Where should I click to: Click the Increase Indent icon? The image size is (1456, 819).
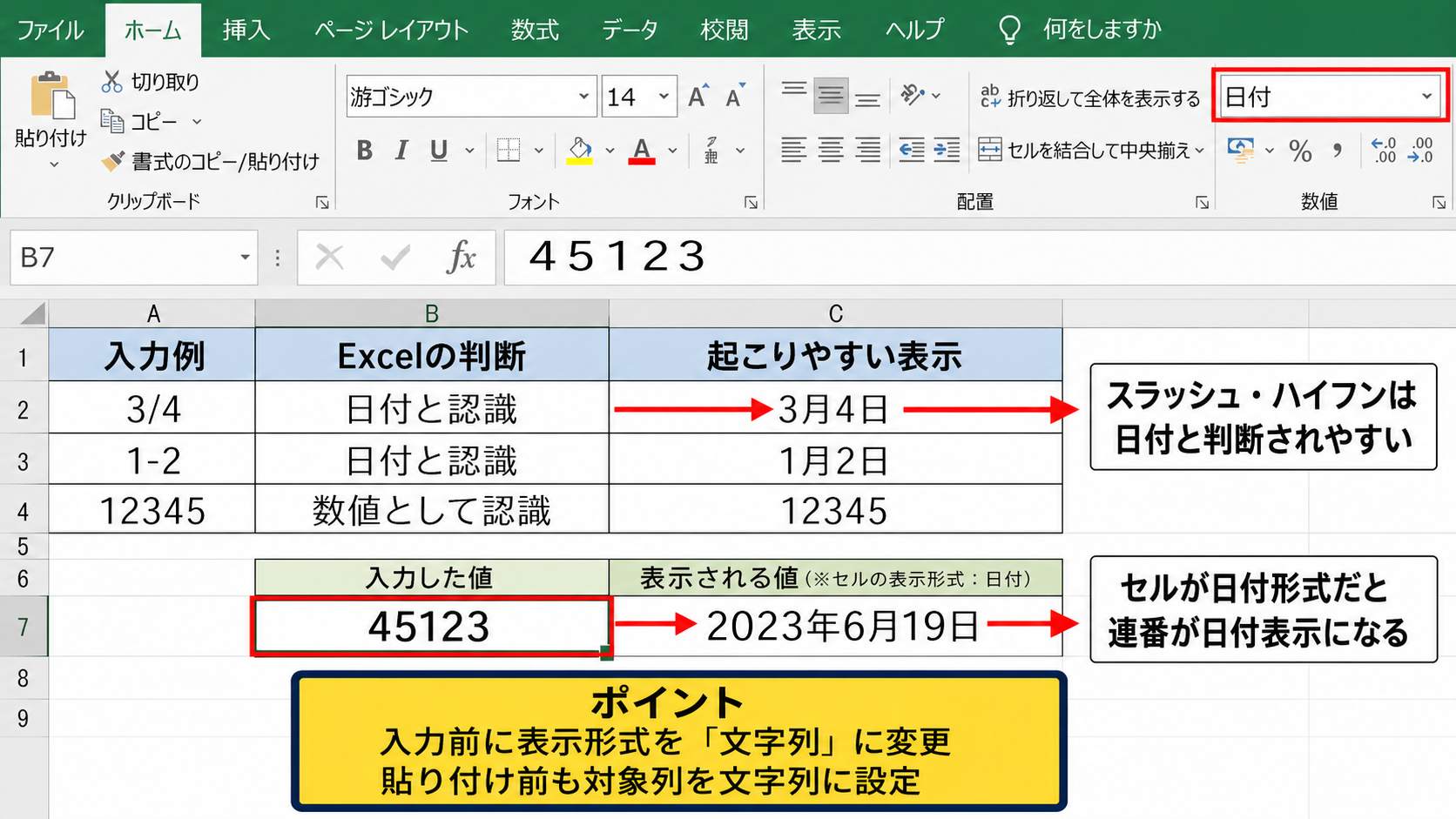(947, 150)
